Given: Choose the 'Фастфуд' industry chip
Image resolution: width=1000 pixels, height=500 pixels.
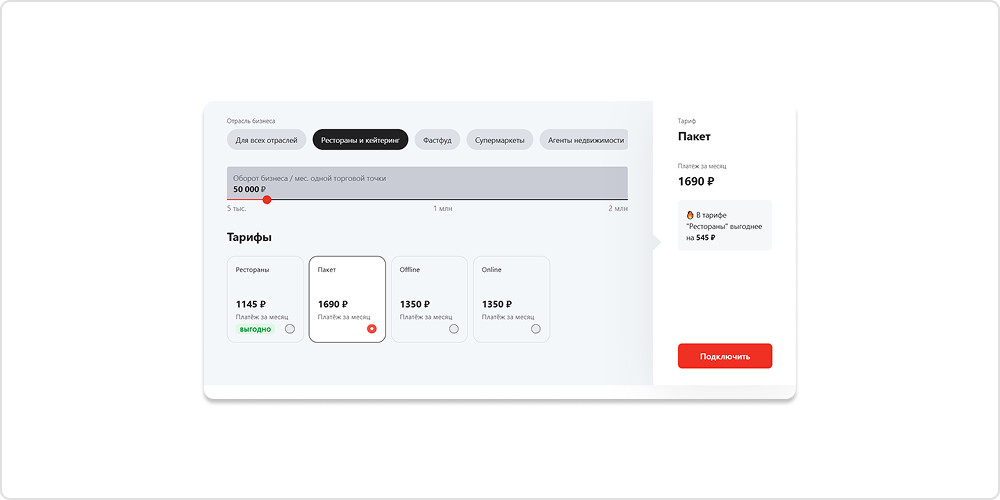Looking at the screenshot, I should [437, 140].
